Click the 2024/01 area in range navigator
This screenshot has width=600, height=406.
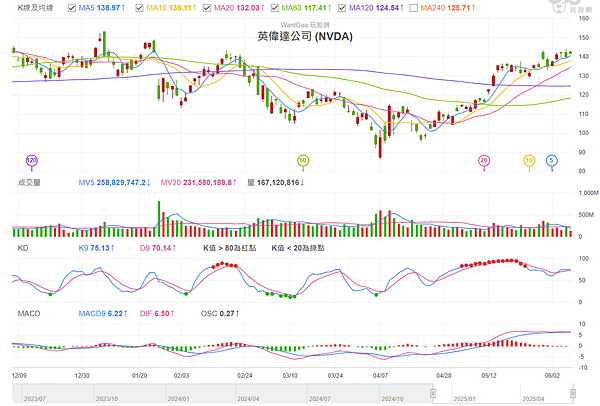tap(178, 399)
